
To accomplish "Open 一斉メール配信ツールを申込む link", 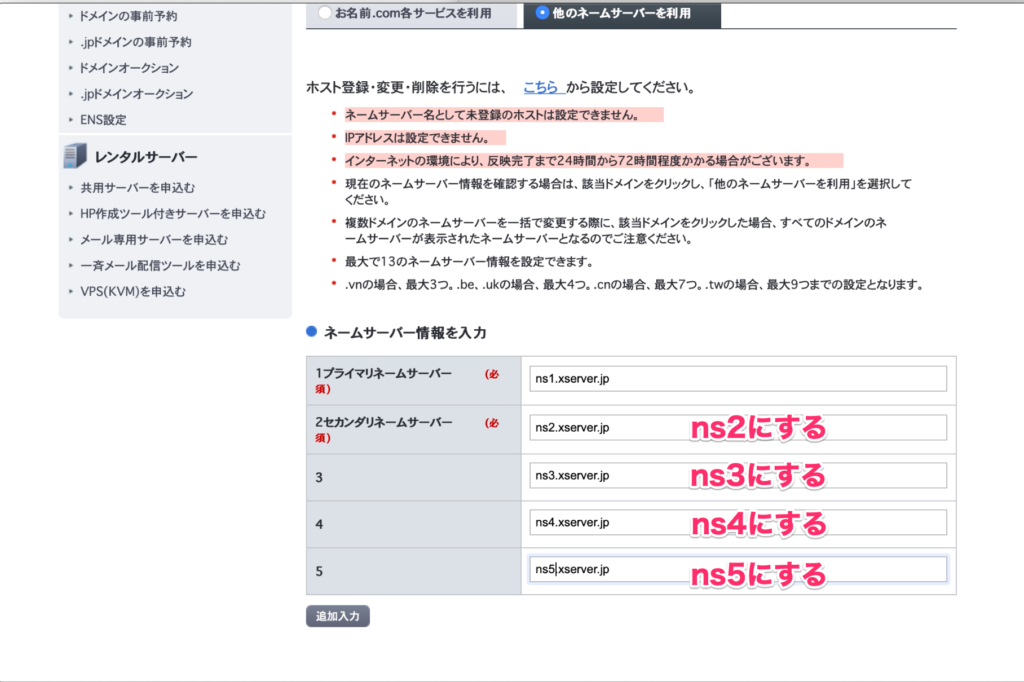I will pyautogui.click(x=160, y=266).
